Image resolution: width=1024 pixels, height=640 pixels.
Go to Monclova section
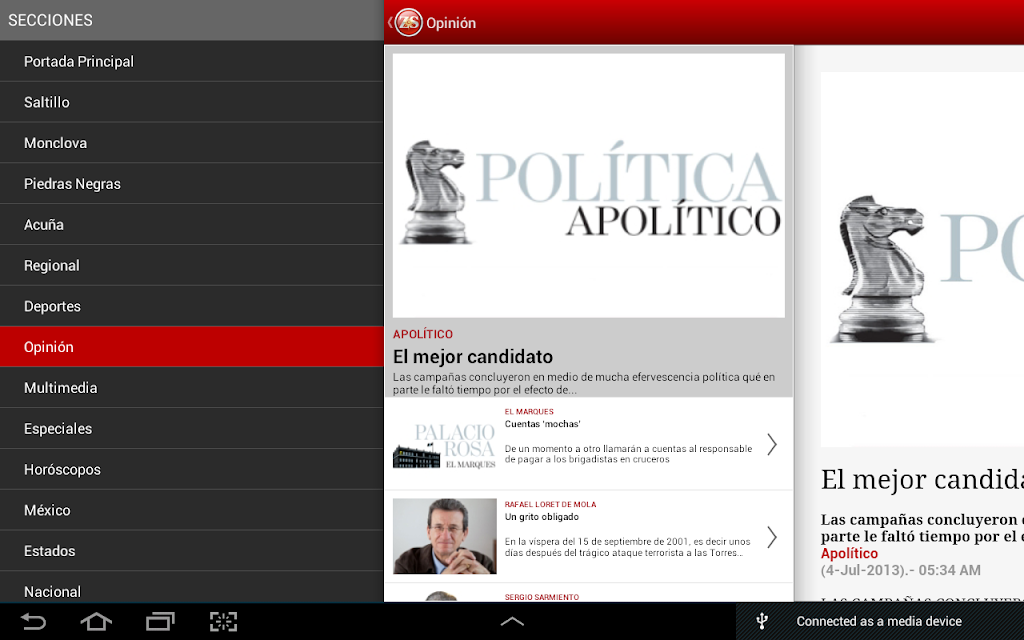tap(191, 143)
